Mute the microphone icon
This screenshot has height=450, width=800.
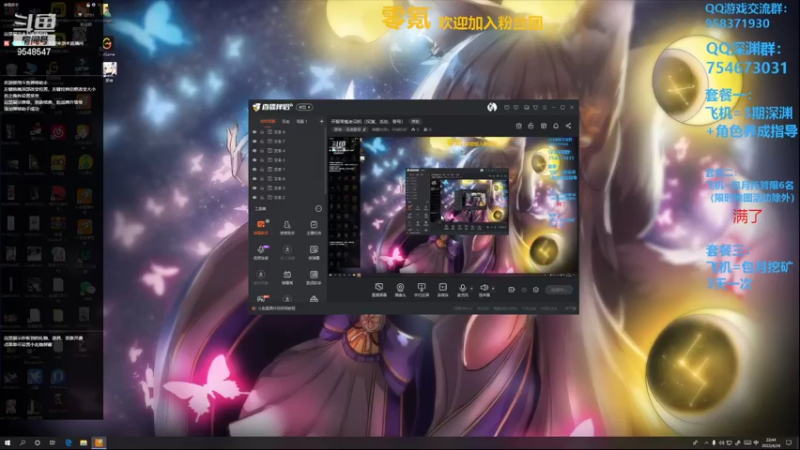pyautogui.click(x=462, y=288)
